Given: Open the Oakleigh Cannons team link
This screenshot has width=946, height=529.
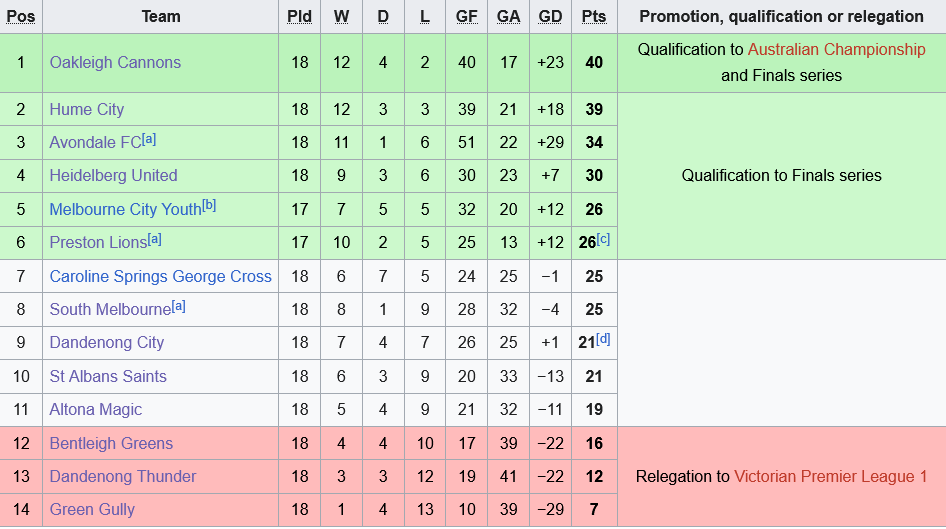Looking at the screenshot, I should point(115,63).
